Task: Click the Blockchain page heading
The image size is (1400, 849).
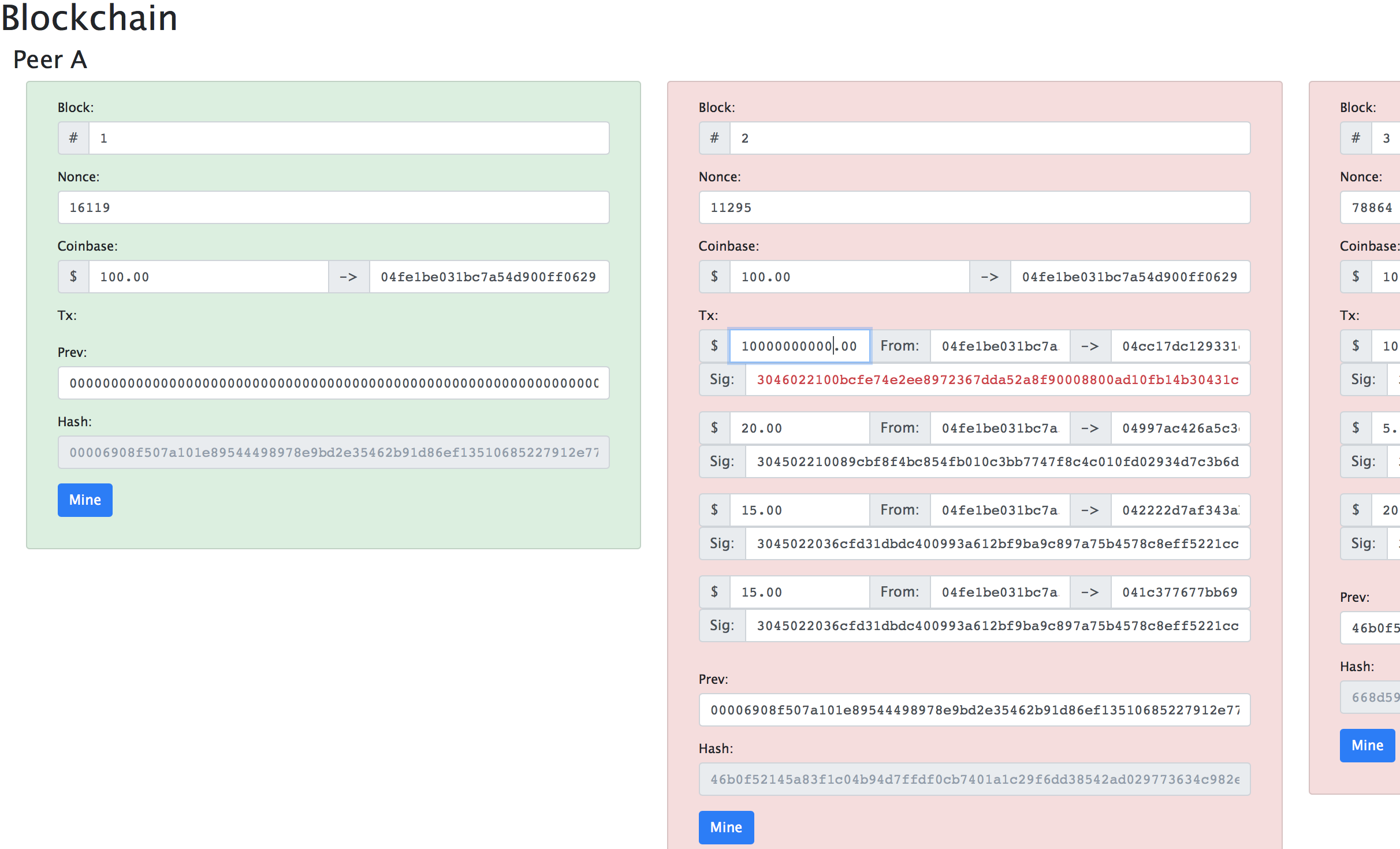Action: point(90,17)
